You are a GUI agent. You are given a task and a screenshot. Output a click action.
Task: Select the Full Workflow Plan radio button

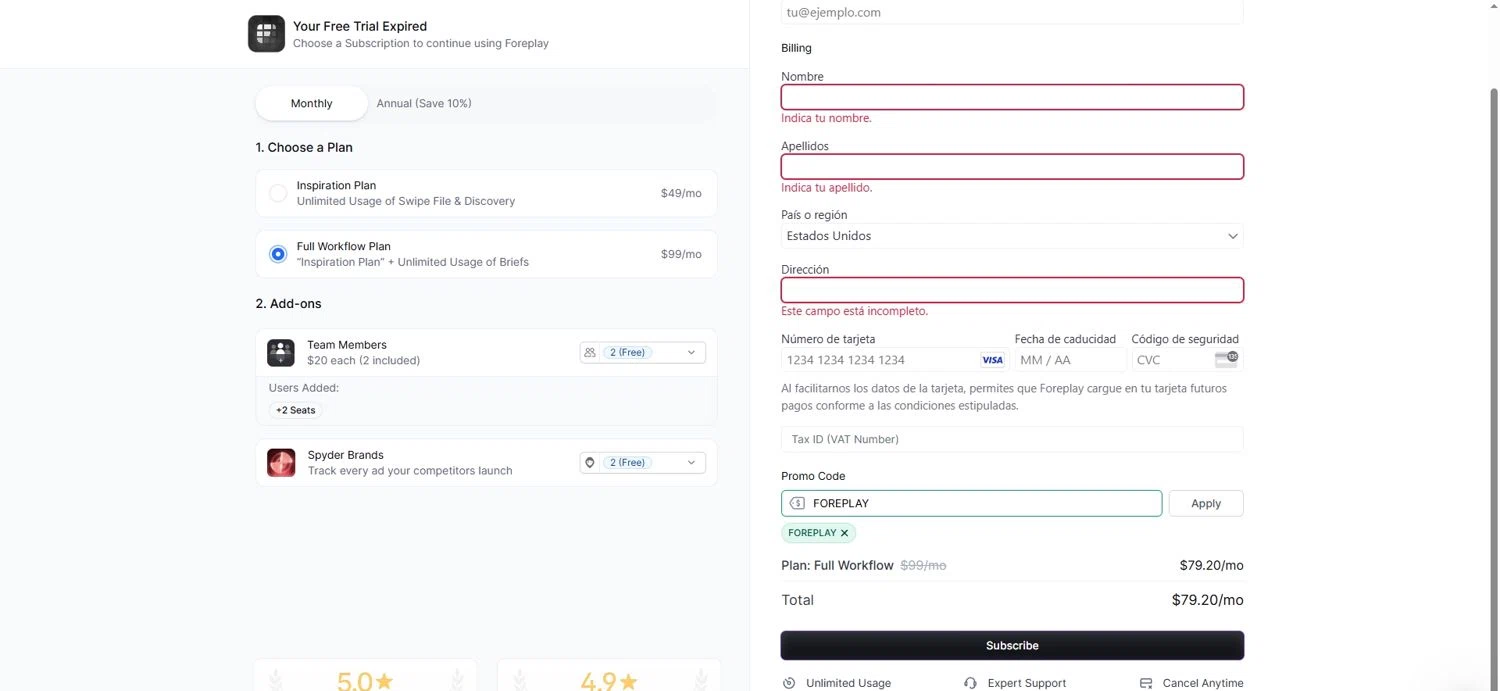(278, 254)
